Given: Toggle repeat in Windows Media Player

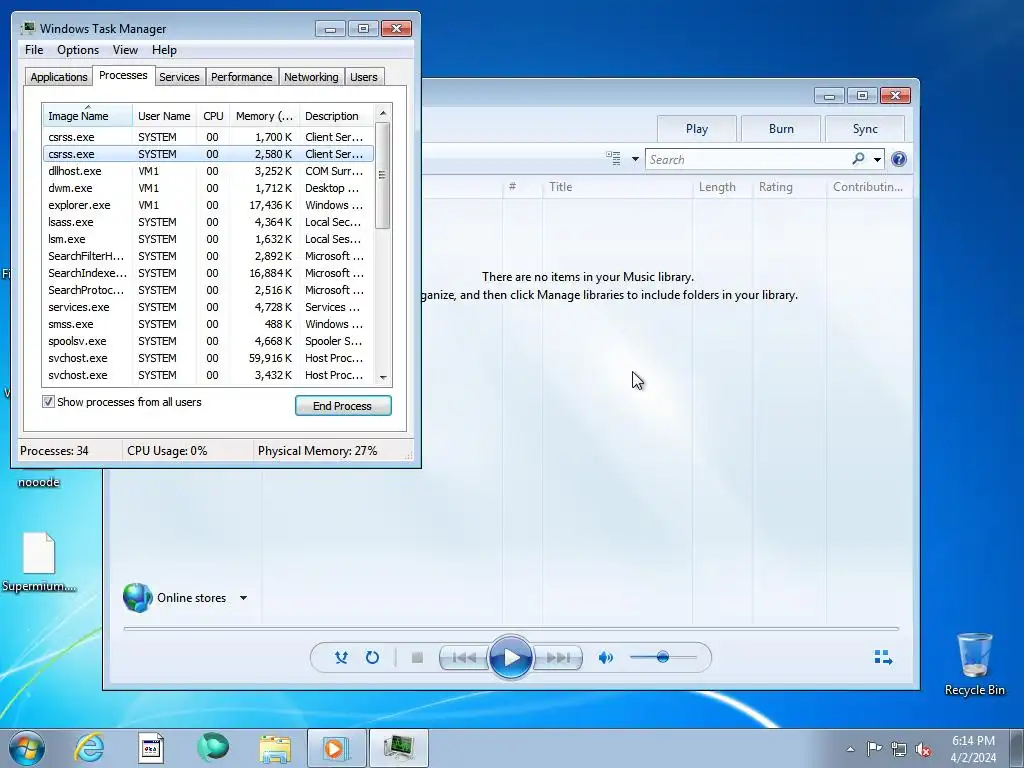Looking at the screenshot, I should 372,658.
